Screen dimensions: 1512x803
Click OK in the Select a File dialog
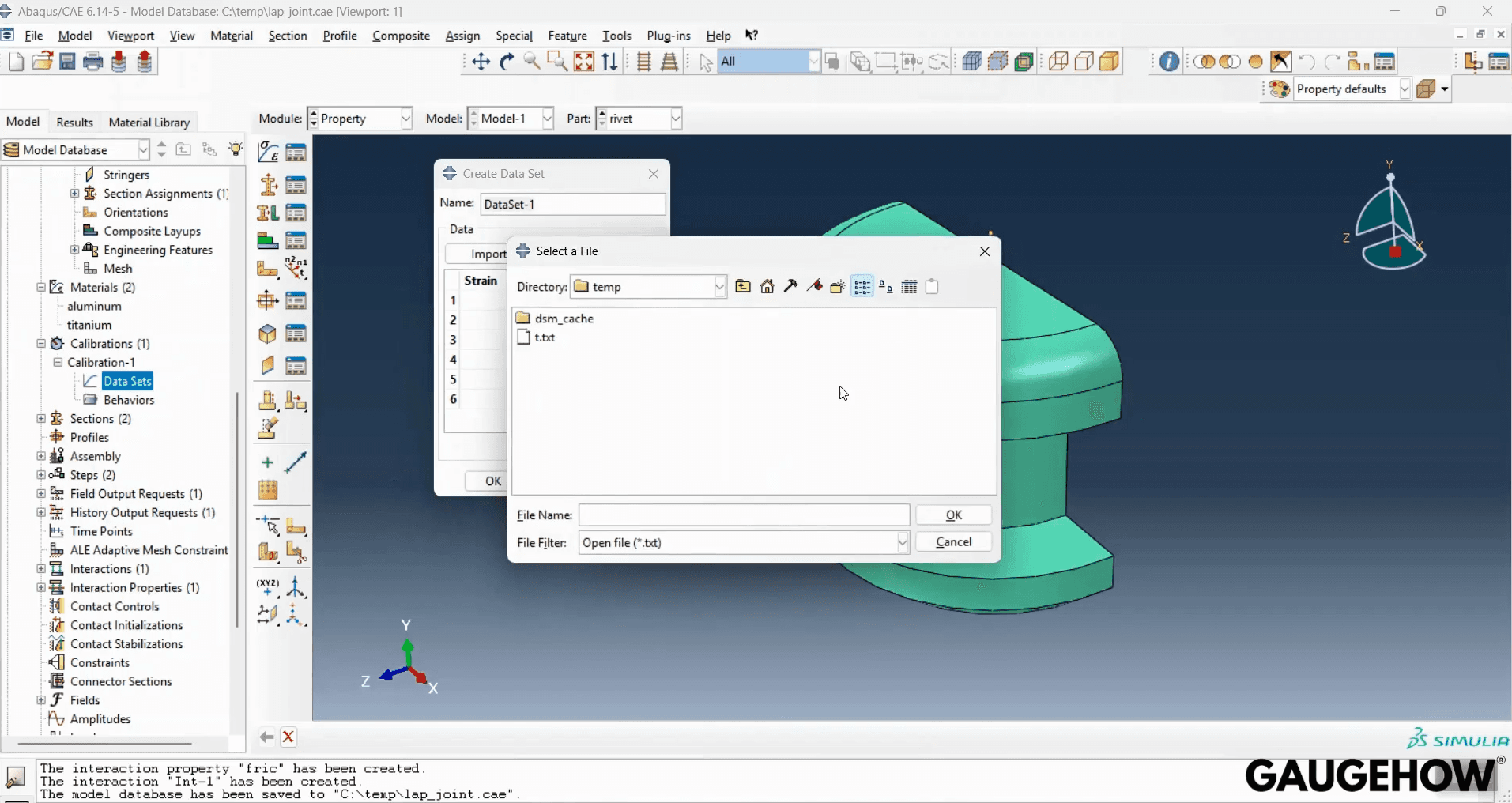953,515
